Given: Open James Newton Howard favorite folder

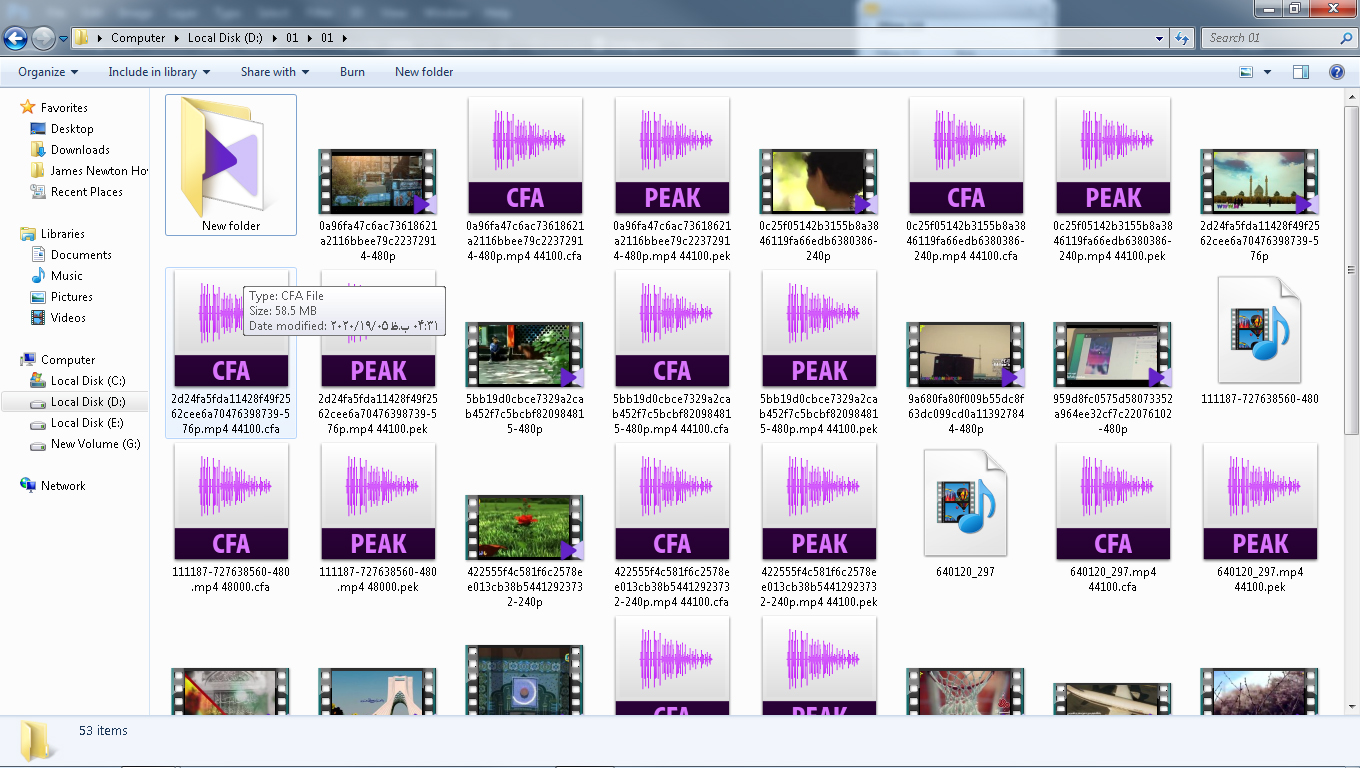Looking at the screenshot, I should 89,171.
